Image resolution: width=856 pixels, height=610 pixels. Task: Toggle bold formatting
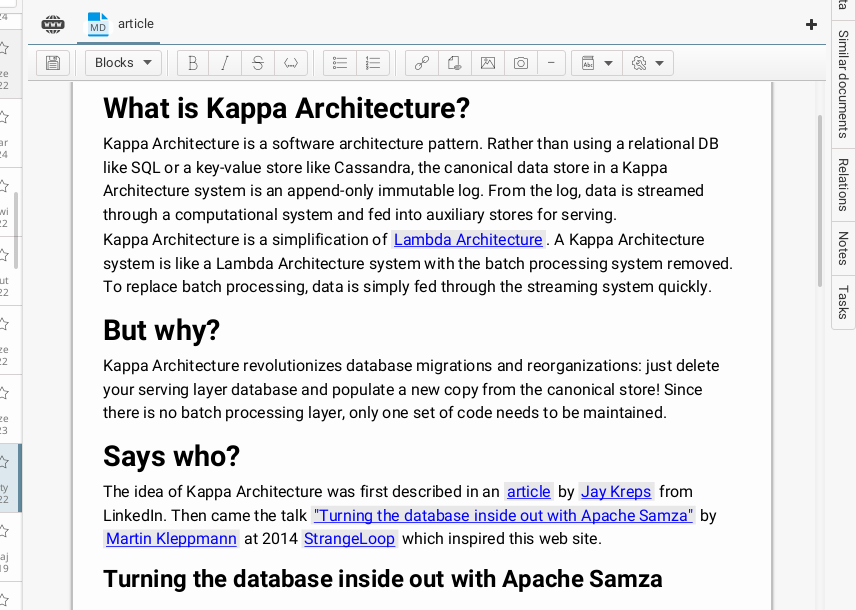tap(193, 63)
